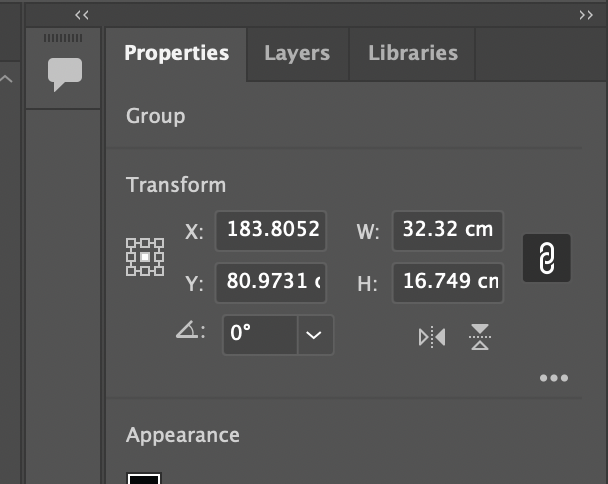Collapse panels using right double arrows
This screenshot has height=484, width=608.
[586, 14]
